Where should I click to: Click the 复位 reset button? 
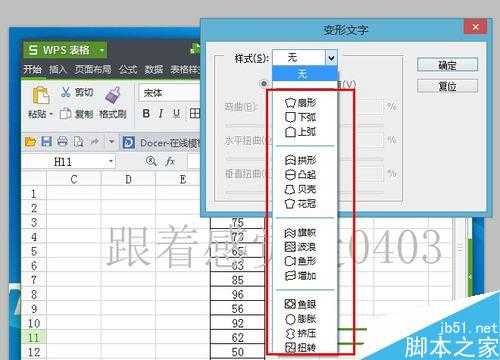447,86
